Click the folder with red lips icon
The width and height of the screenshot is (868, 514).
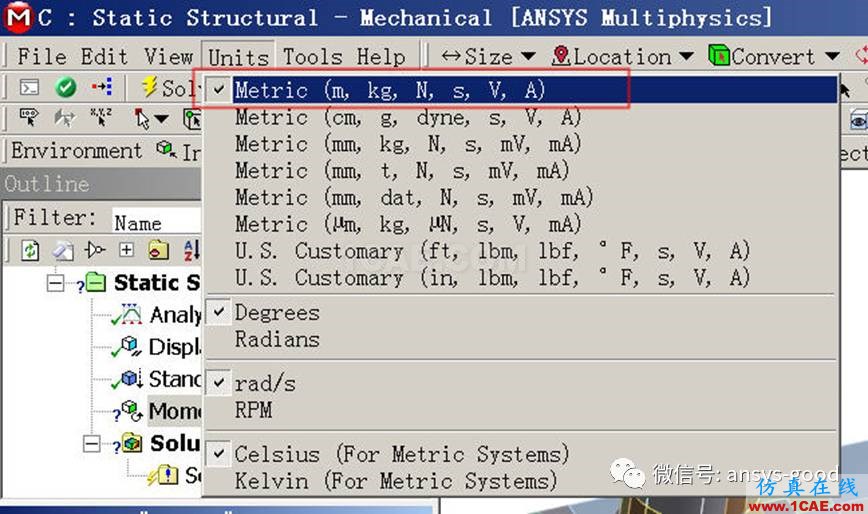pyautogui.click(x=158, y=250)
